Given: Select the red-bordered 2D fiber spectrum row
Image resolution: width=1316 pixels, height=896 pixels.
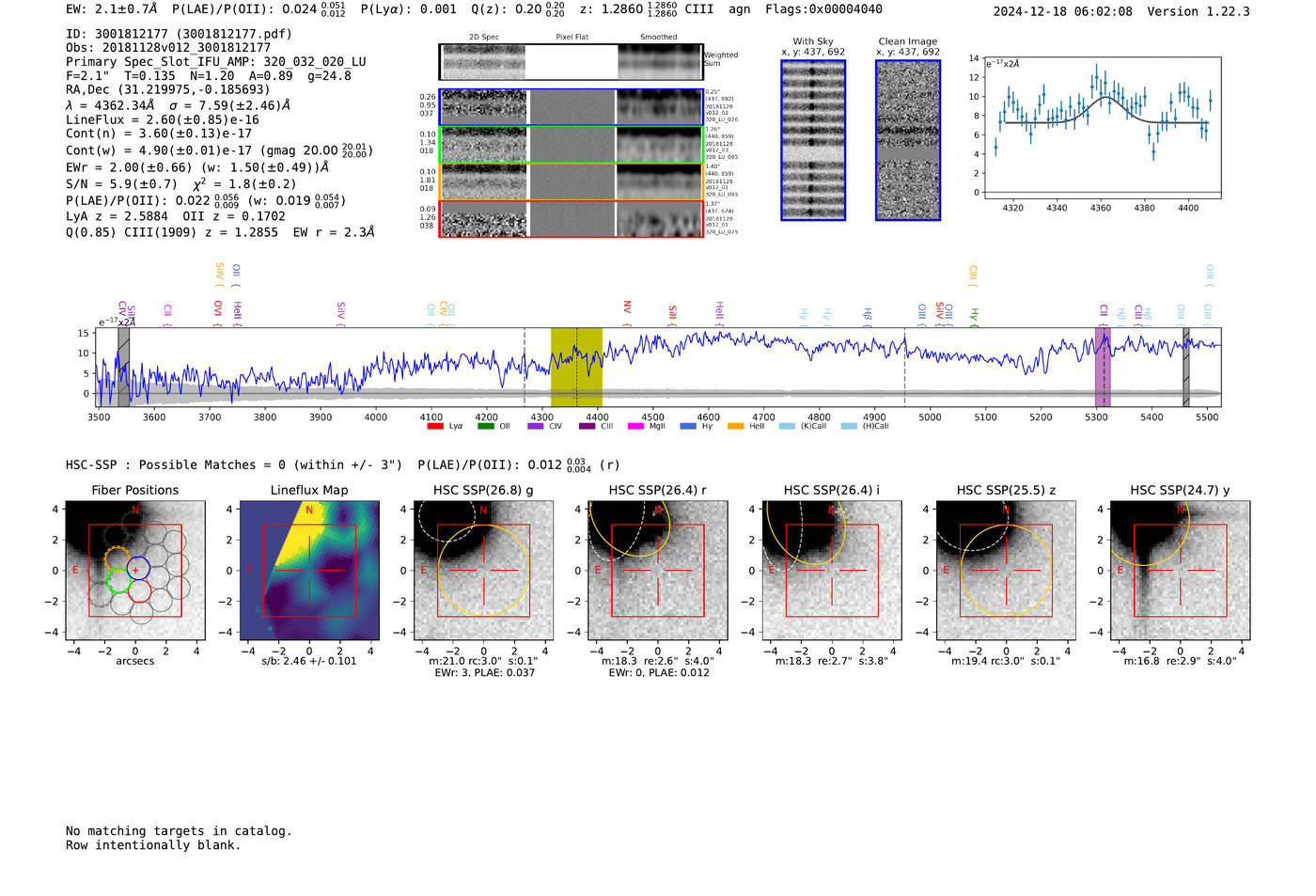Looking at the screenshot, I should (571, 218).
